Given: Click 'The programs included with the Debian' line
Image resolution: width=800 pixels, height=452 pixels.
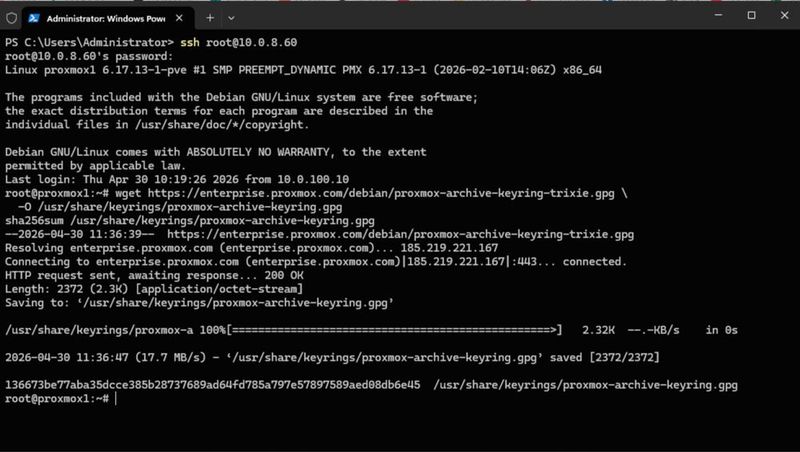Looking at the screenshot, I should 241,97.
